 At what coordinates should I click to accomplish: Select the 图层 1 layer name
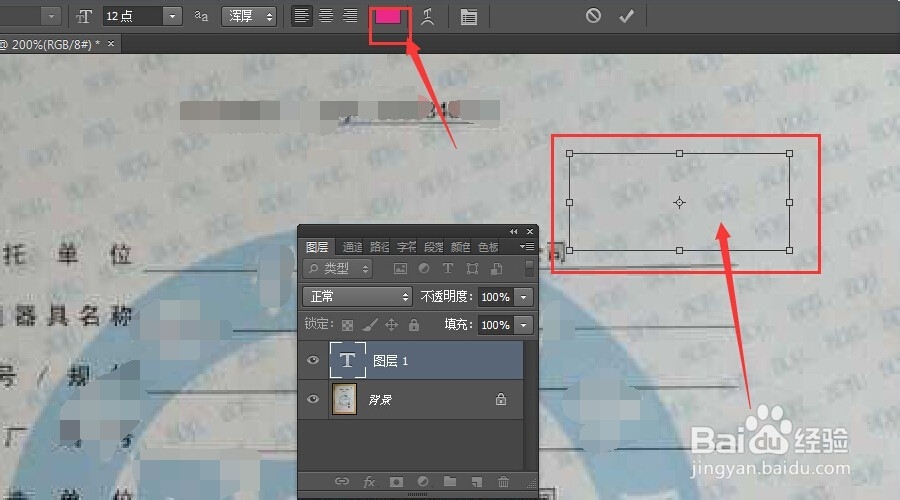(x=390, y=361)
